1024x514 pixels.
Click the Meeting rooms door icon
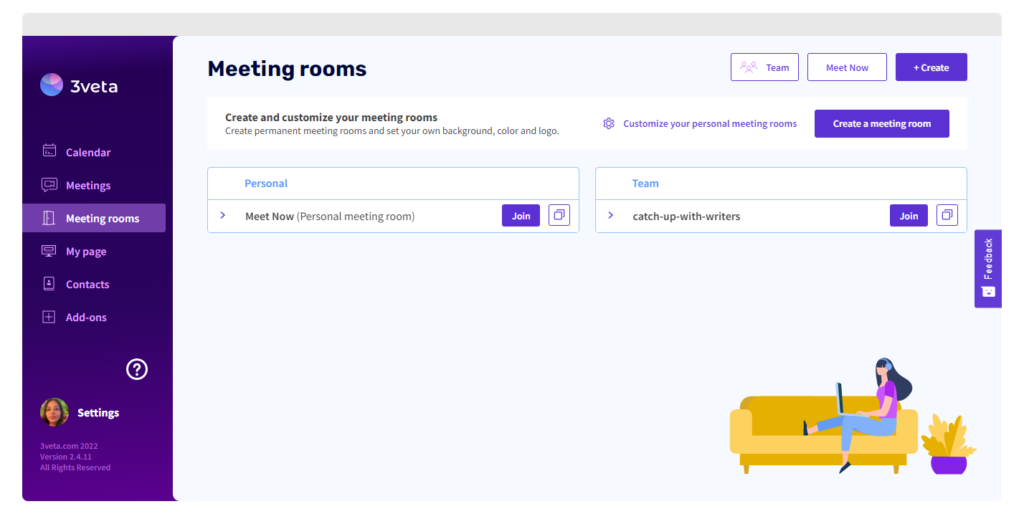49,218
